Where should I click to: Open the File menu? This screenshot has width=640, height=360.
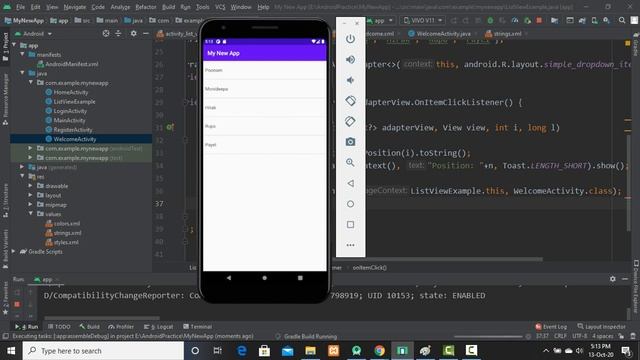point(20,7)
